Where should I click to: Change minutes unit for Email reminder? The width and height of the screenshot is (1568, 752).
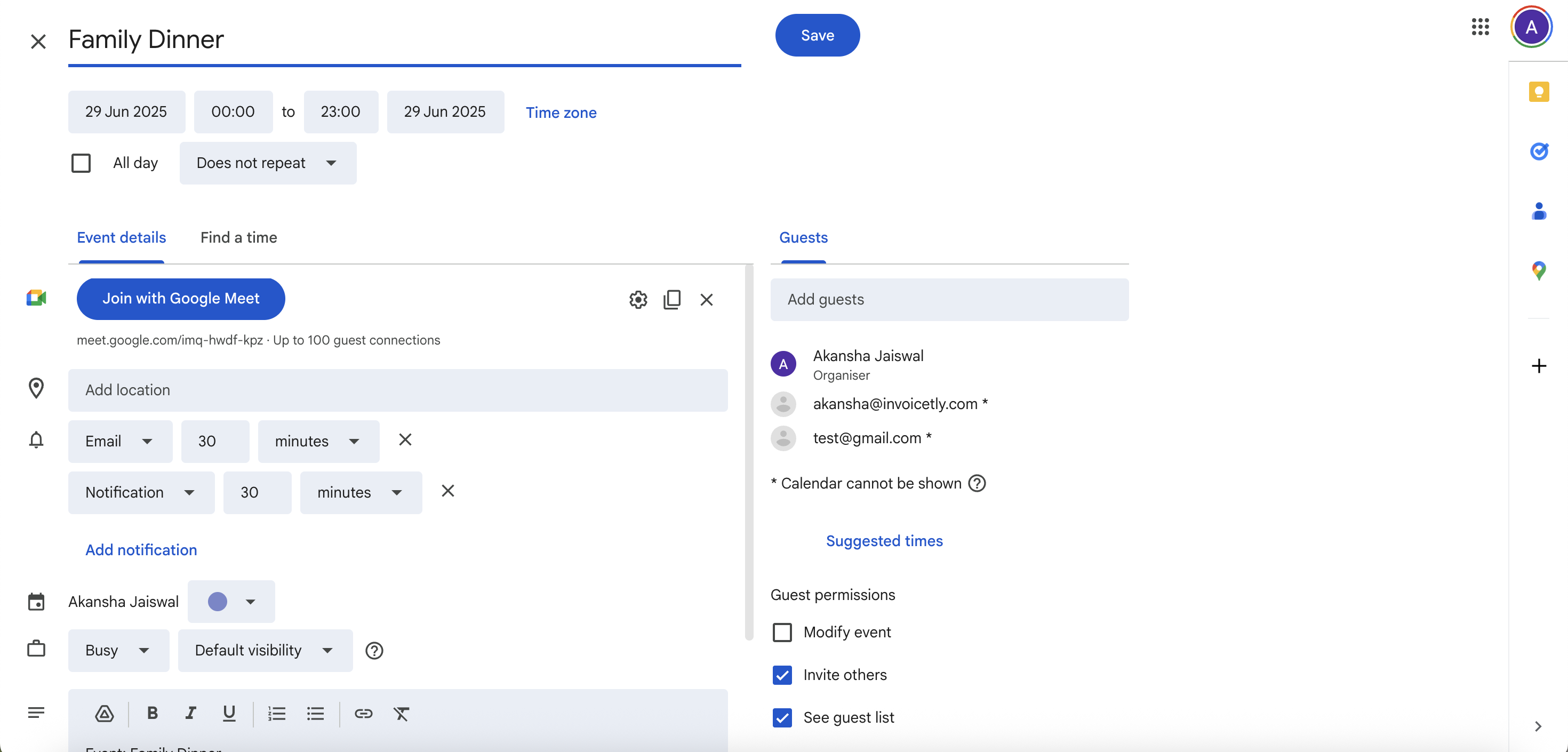pyautogui.click(x=318, y=442)
